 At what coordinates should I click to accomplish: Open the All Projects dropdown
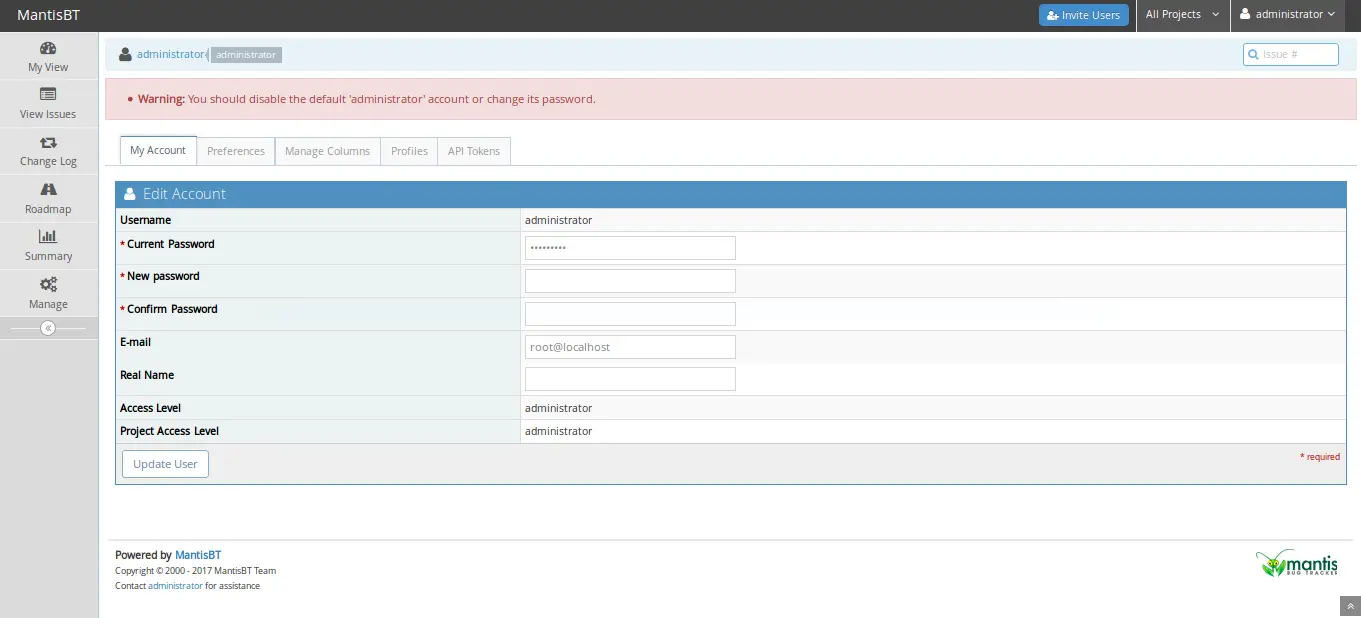1182,15
